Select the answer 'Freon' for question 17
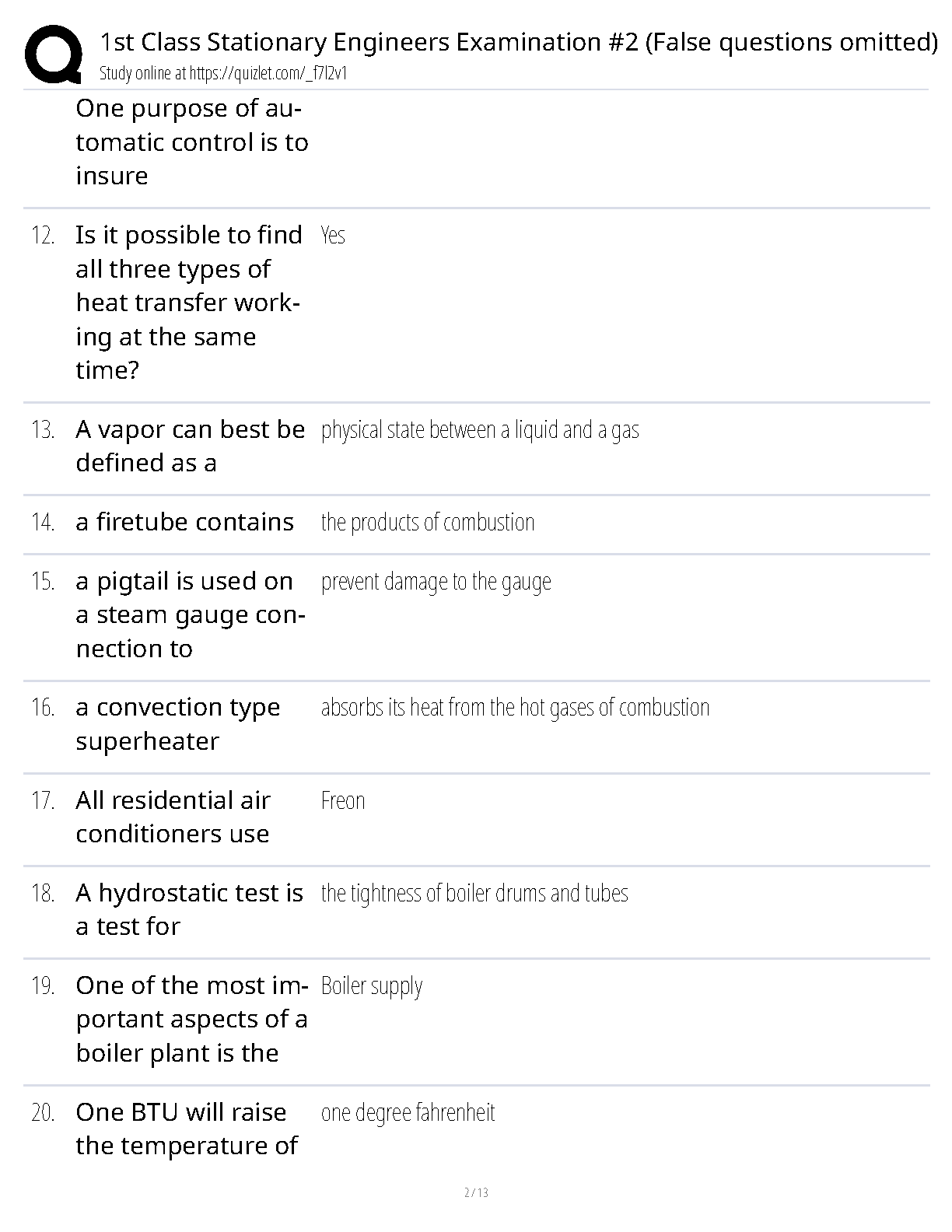 coord(343,800)
